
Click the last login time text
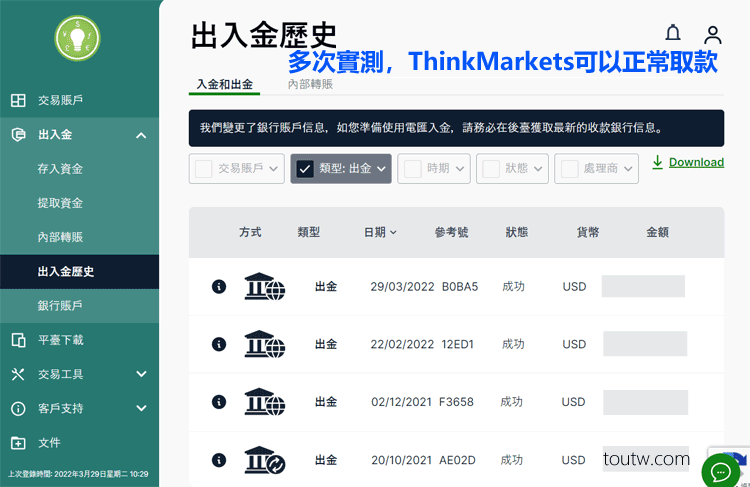[78, 474]
